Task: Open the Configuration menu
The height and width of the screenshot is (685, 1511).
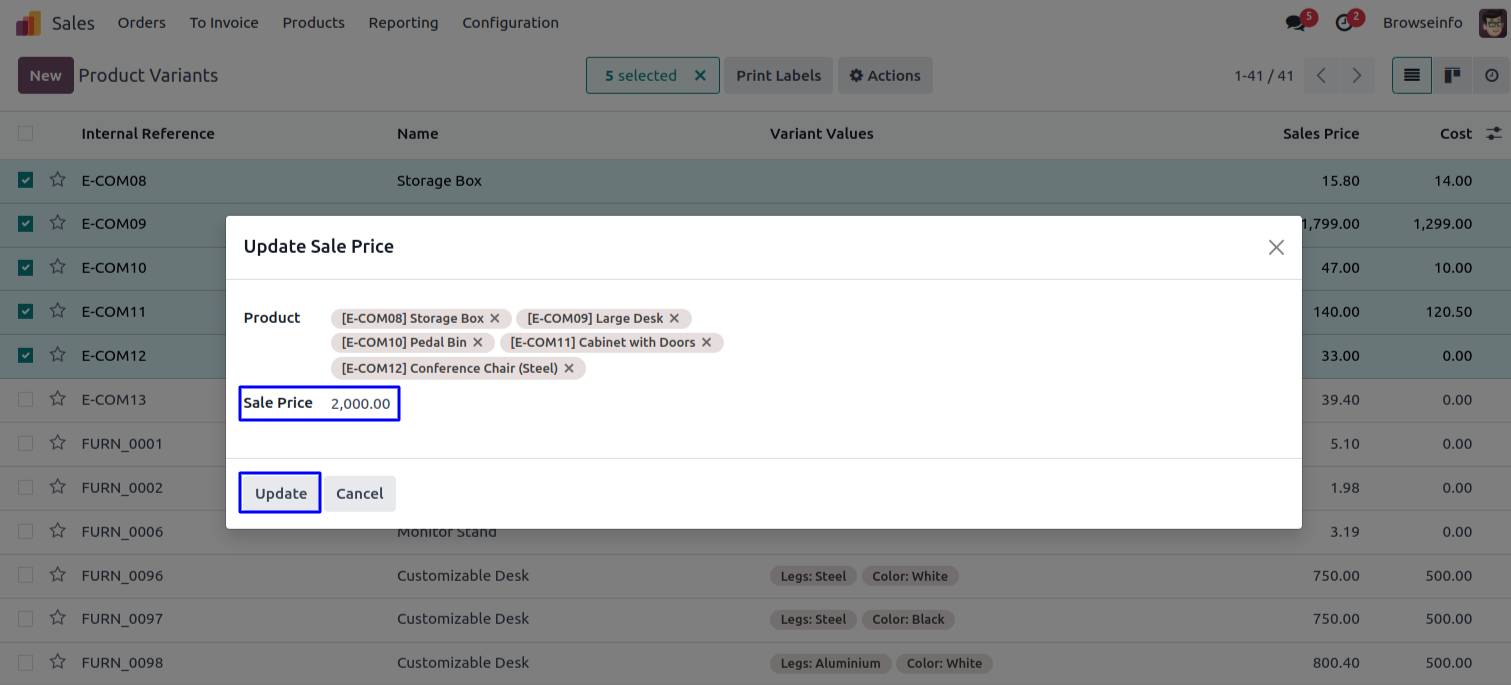Action: [510, 23]
